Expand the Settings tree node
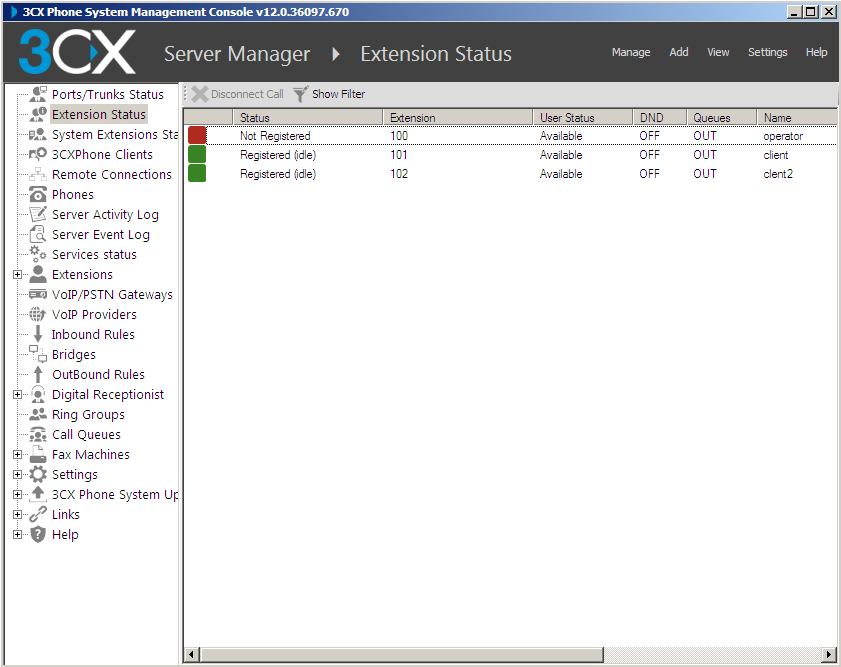 (17, 475)
